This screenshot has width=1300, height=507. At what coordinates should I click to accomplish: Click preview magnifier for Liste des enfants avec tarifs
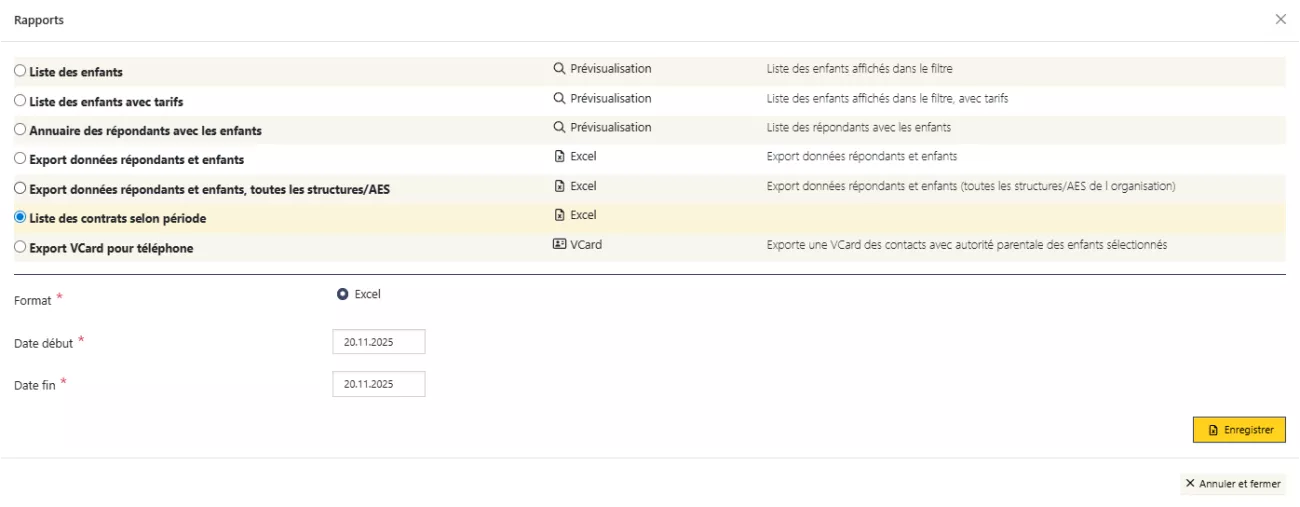coord(560,99)
